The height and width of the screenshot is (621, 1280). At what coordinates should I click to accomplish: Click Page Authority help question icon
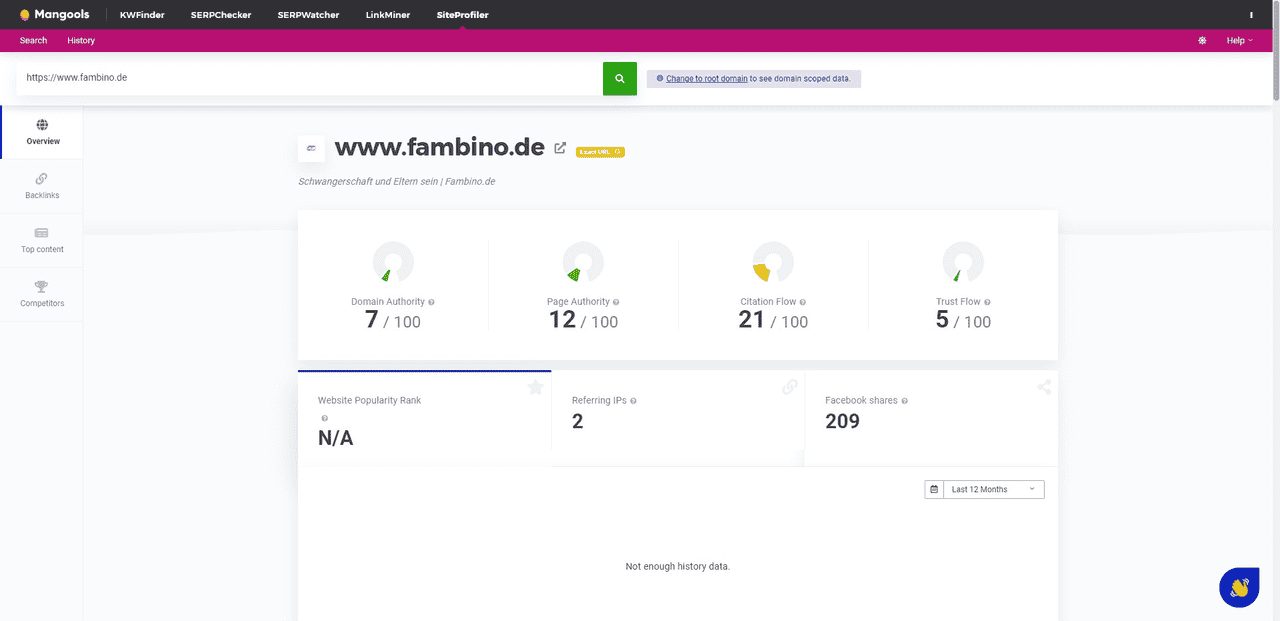click(x=616, y=302)
